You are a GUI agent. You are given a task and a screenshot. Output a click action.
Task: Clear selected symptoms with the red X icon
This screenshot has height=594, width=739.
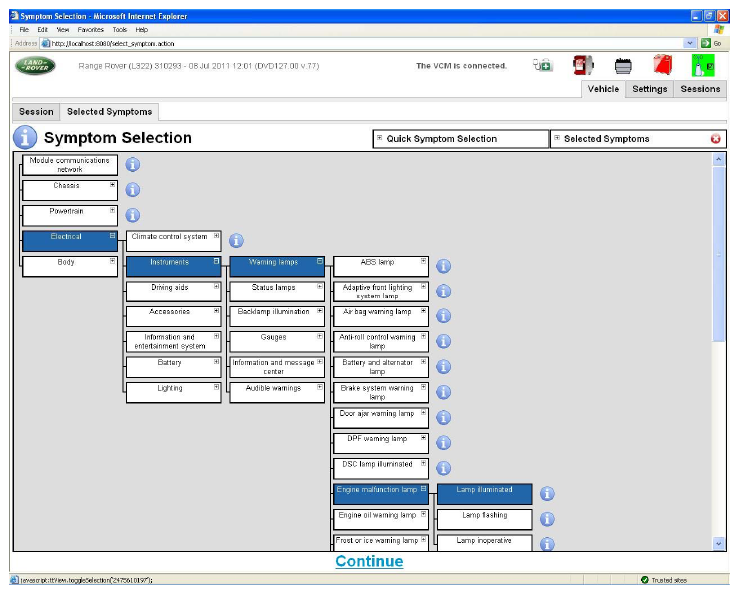(715, 139)
